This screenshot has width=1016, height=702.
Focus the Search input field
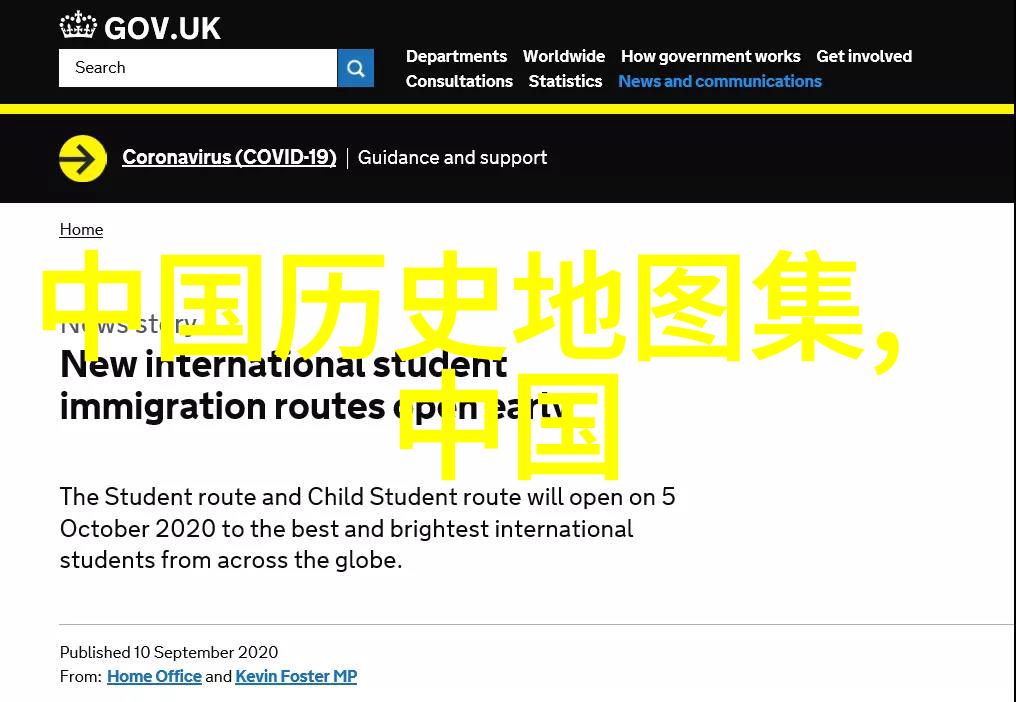(x=197, y=68)
